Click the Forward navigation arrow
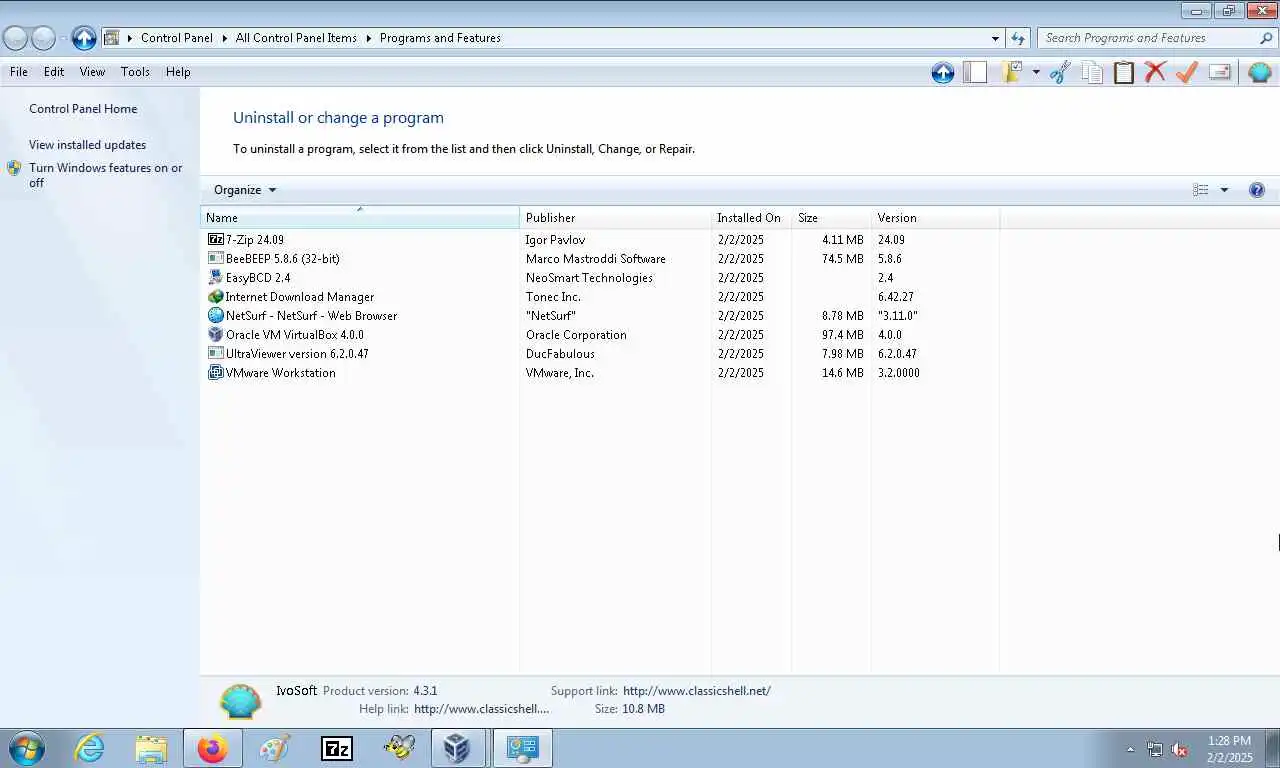1280x768 pixels. click(x=43, y=38)
